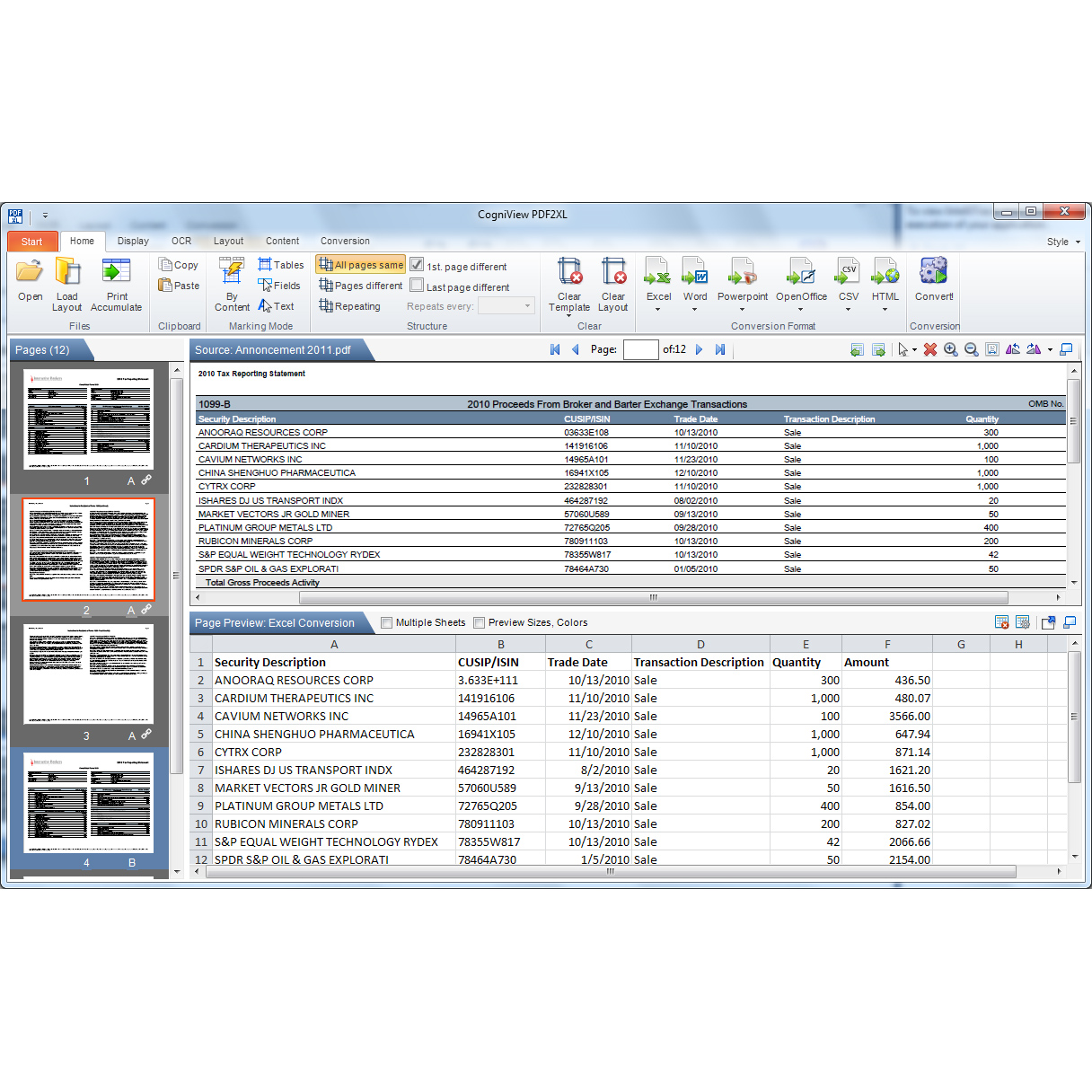Open the Start tab
The image size is (1092, 1092).
32,242
